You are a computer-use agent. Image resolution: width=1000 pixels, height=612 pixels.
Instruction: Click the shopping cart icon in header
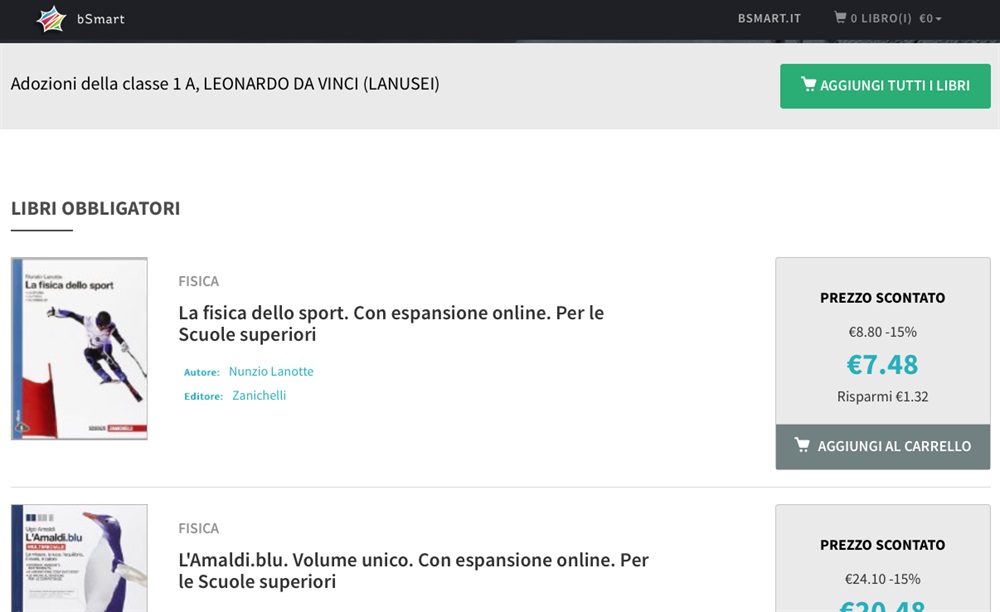pyautogui.click(x=840, y=17)
